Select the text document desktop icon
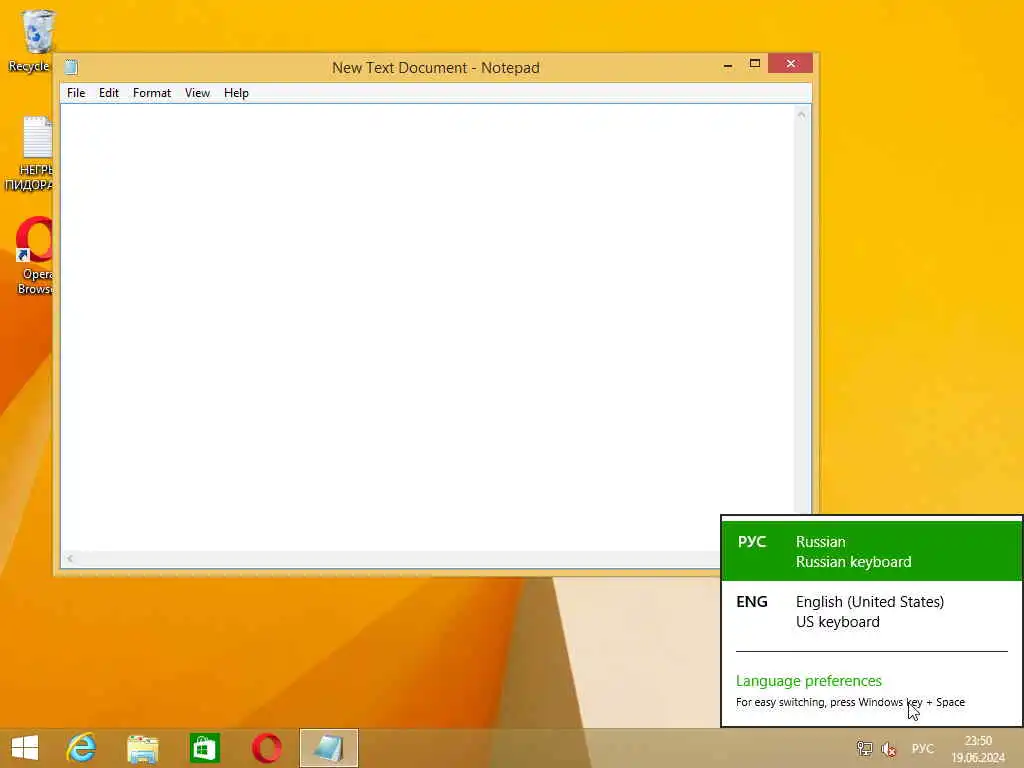1024x768 pixels. pyautogui.click(x=31, y=153)
